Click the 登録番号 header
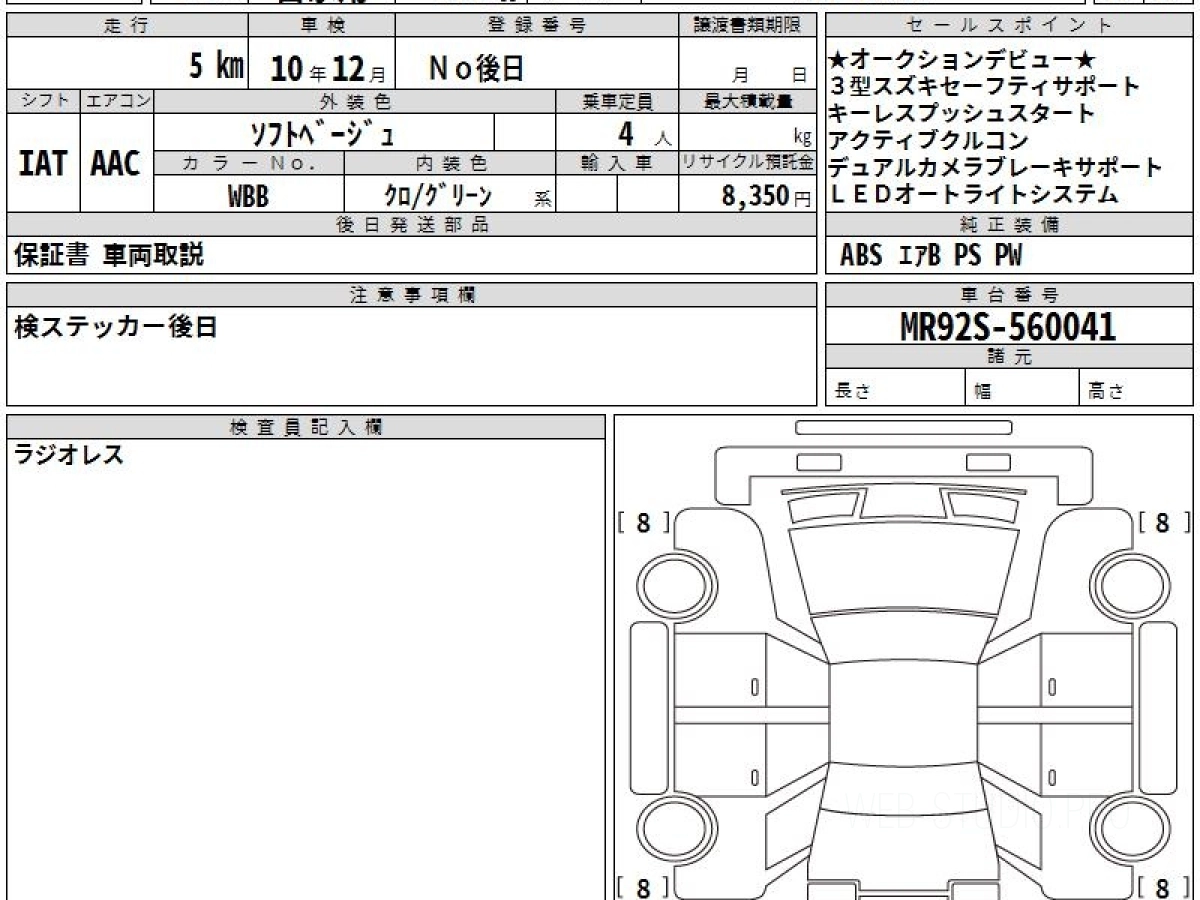 coord(536,26)
